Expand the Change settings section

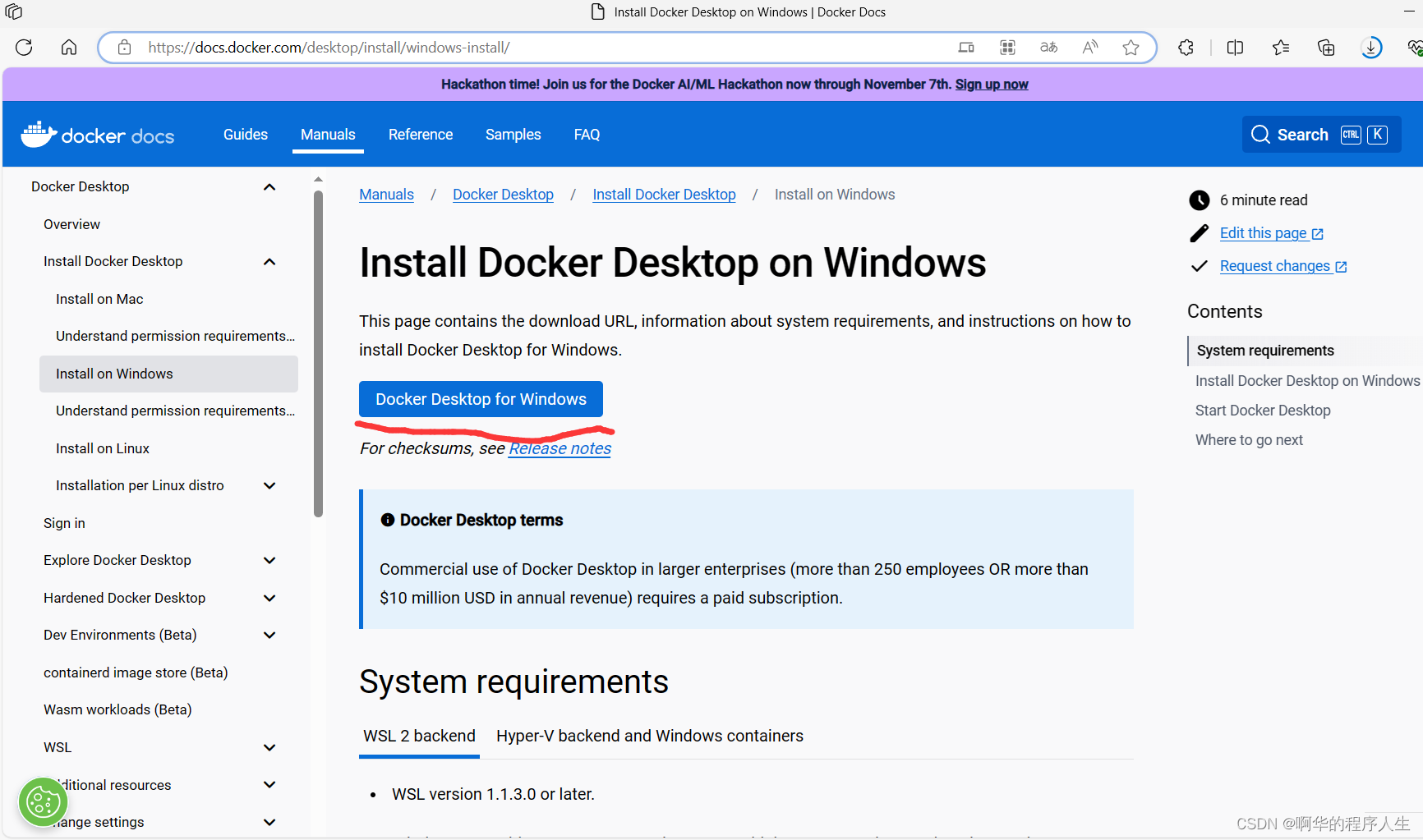coord(269,822)
